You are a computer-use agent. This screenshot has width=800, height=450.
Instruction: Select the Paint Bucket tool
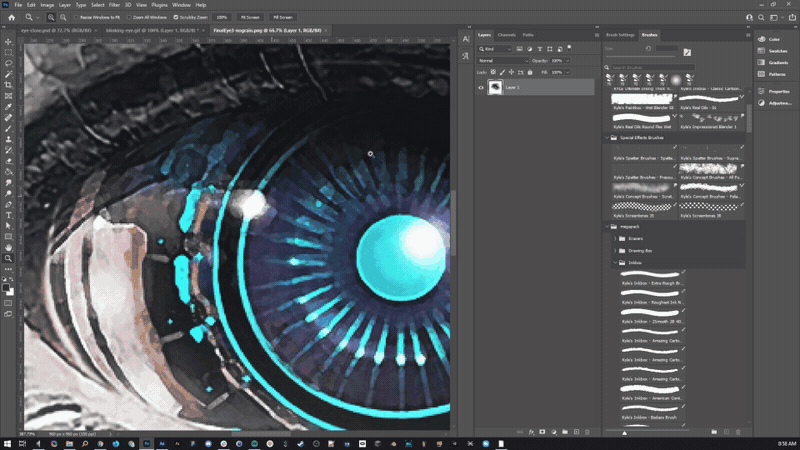coord(8,172)
